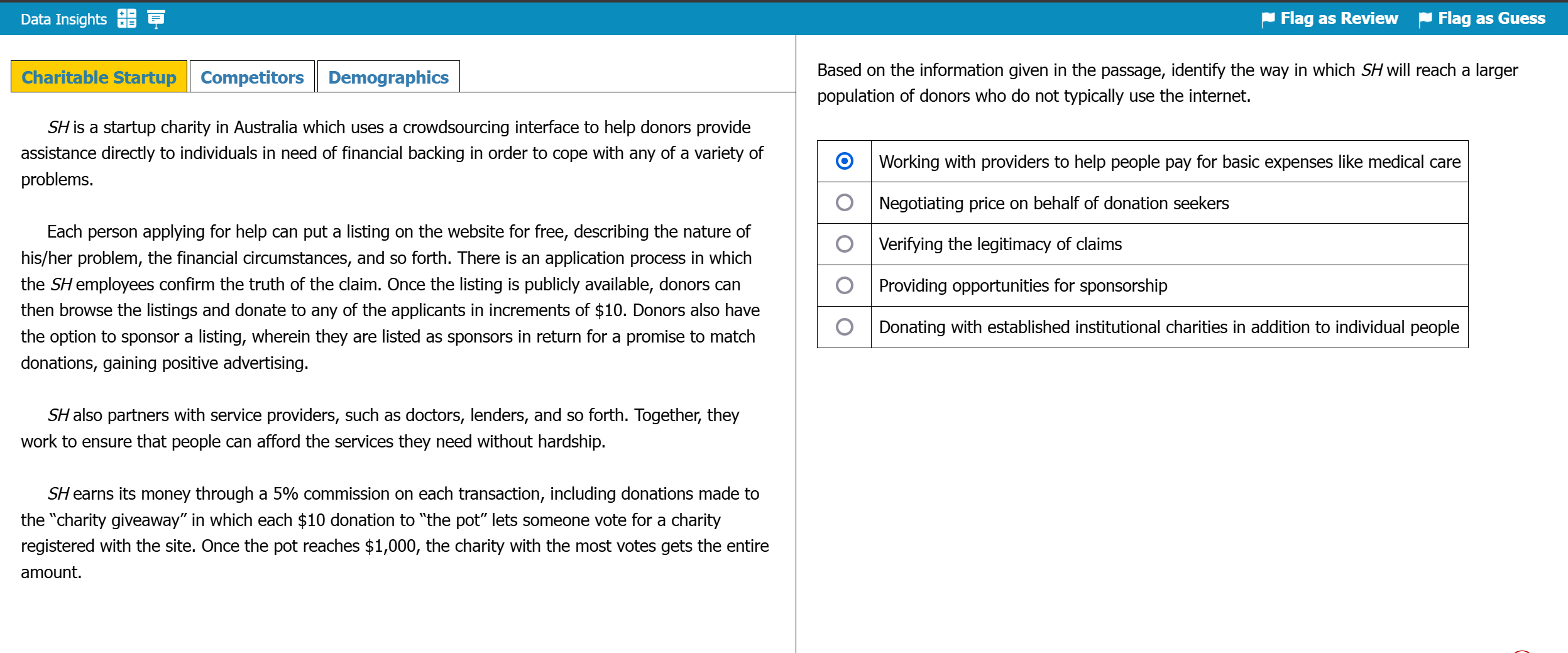Screen dimensions: 1568x653
Task: Click the 'Negotiating price on behalf' answer text
Action: [x=1053, y=203]
